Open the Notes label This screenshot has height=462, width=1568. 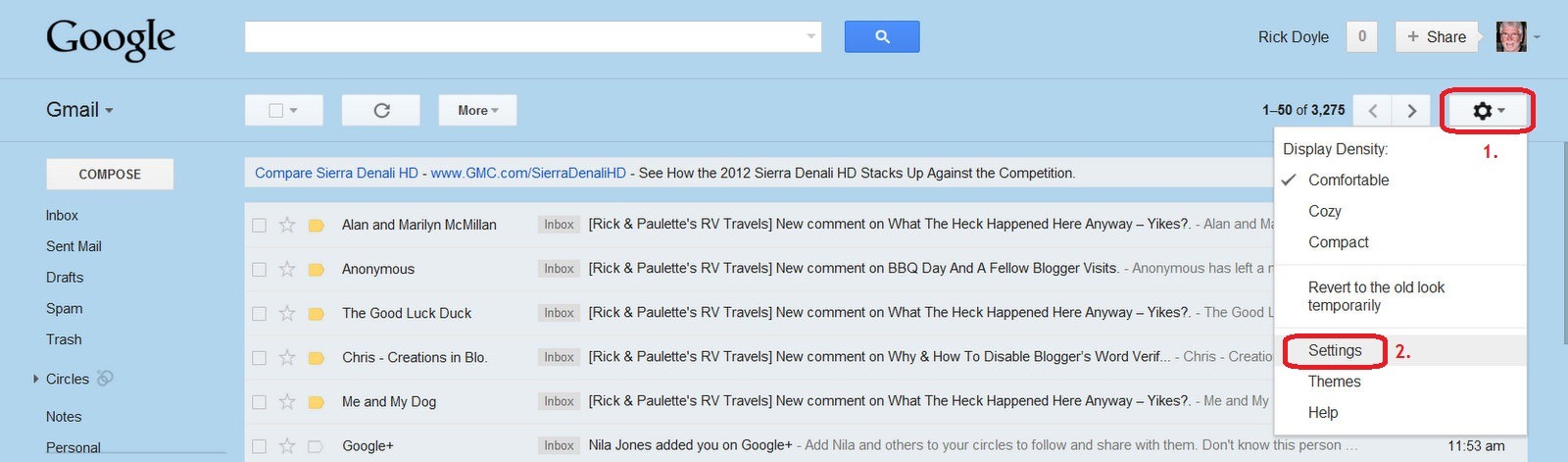click(x=64, y=417)
